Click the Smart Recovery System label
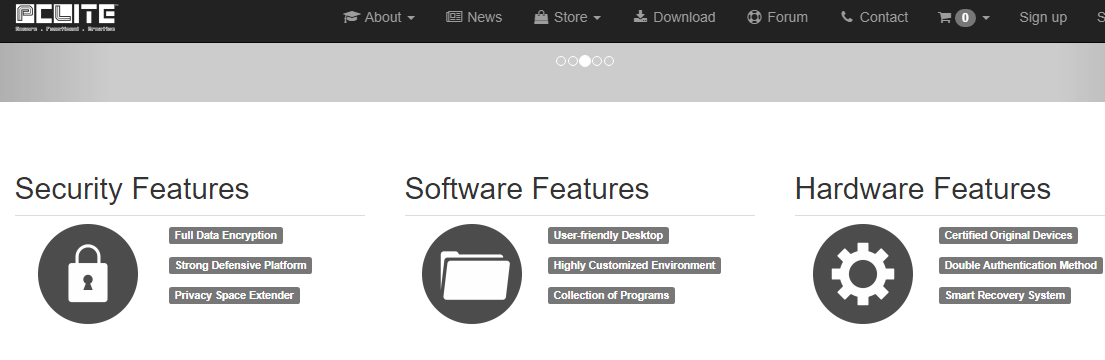 point(1004,295)
